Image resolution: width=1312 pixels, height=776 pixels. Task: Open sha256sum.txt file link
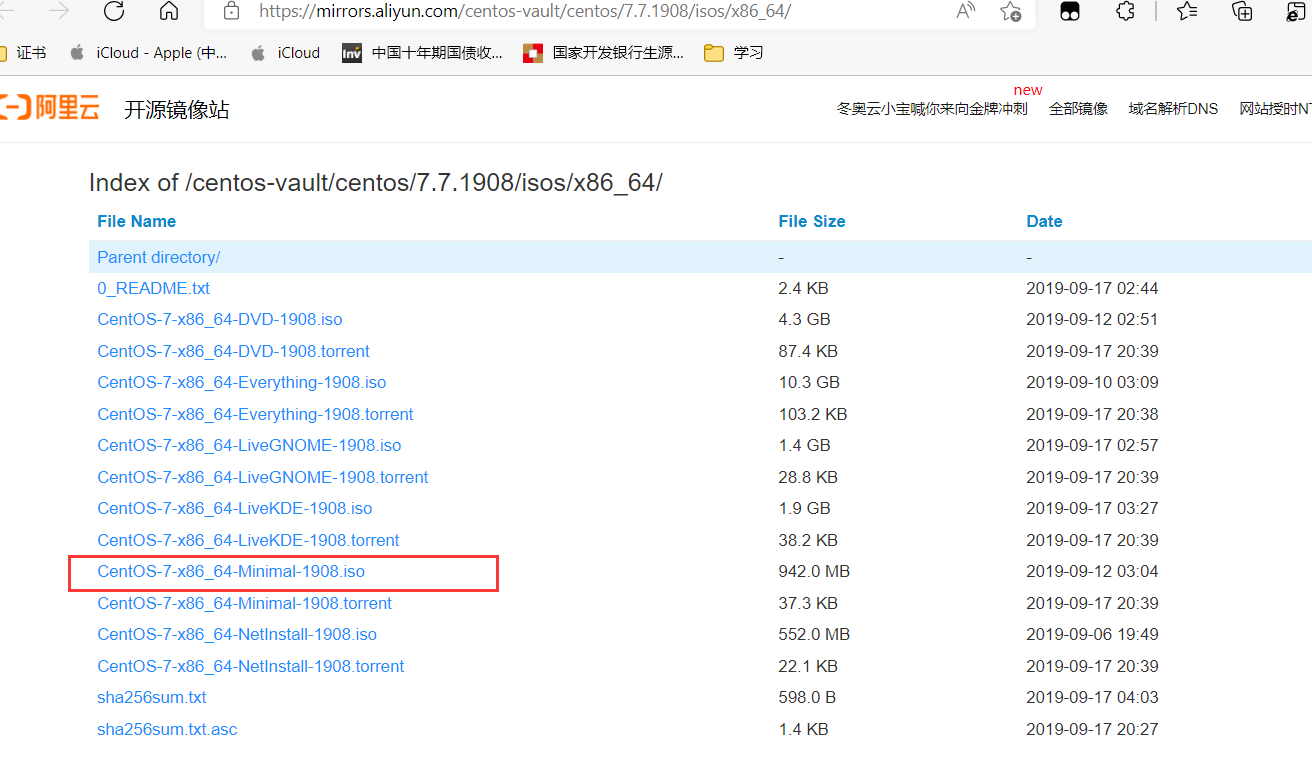point(151,698)
